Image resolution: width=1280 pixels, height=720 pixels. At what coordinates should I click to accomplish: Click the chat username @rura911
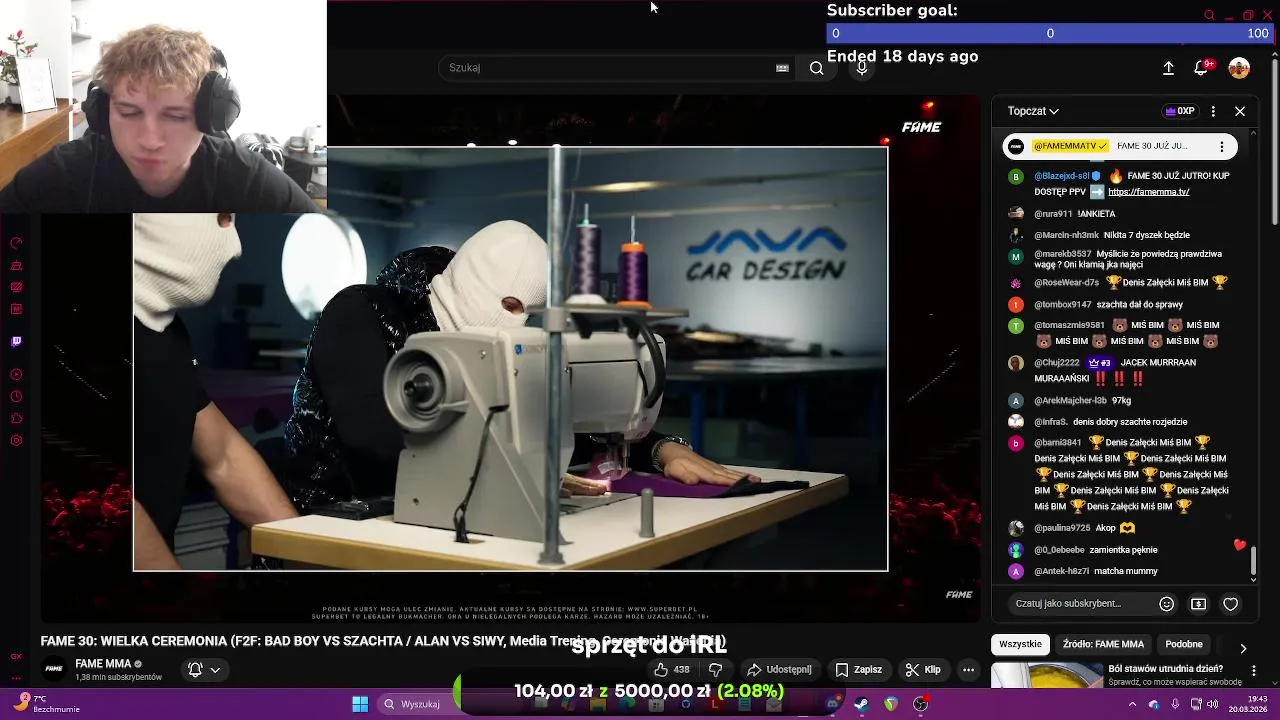[1053, 214]
